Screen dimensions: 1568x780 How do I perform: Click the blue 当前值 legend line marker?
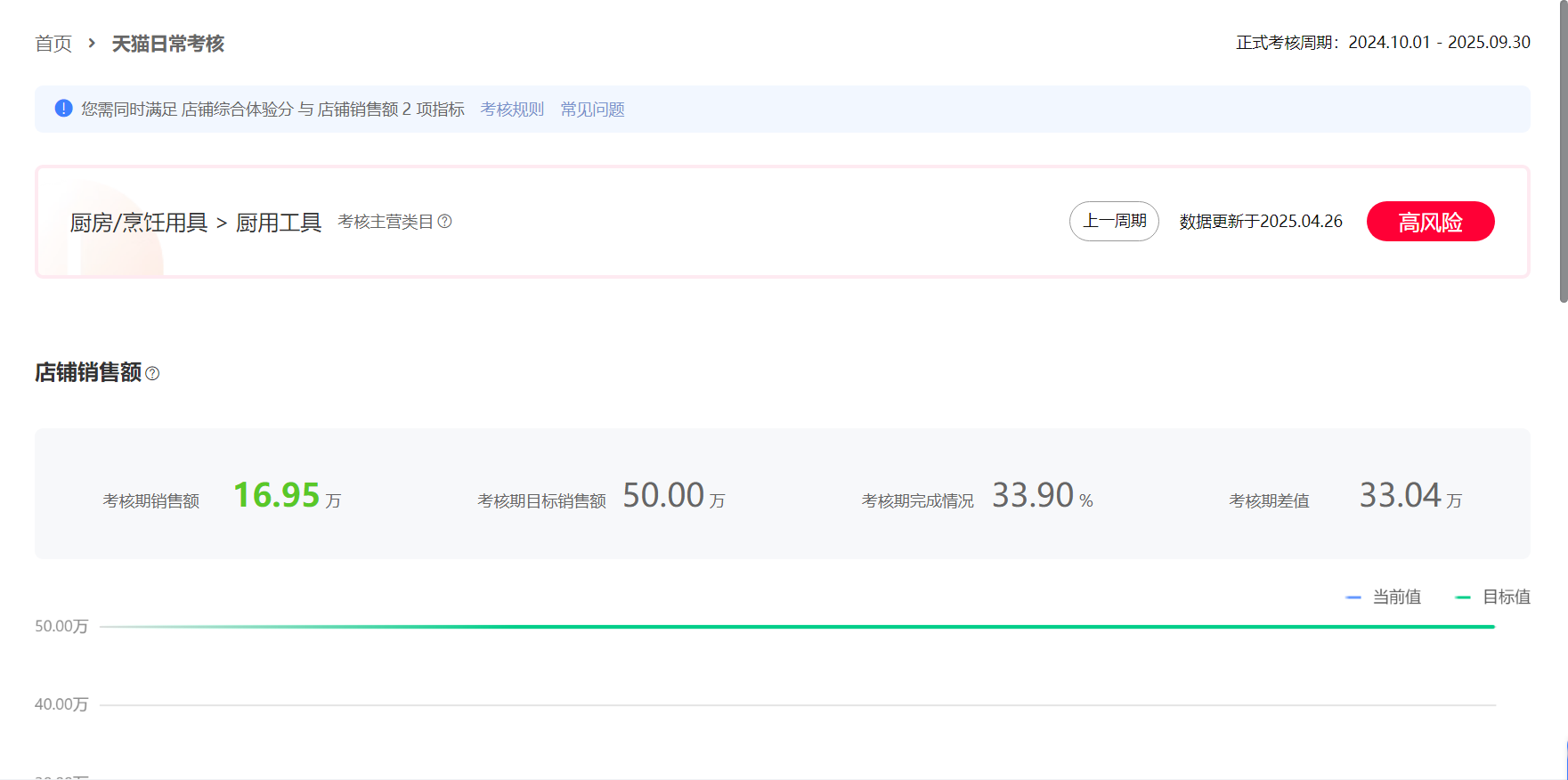(x=1353, y=597)
